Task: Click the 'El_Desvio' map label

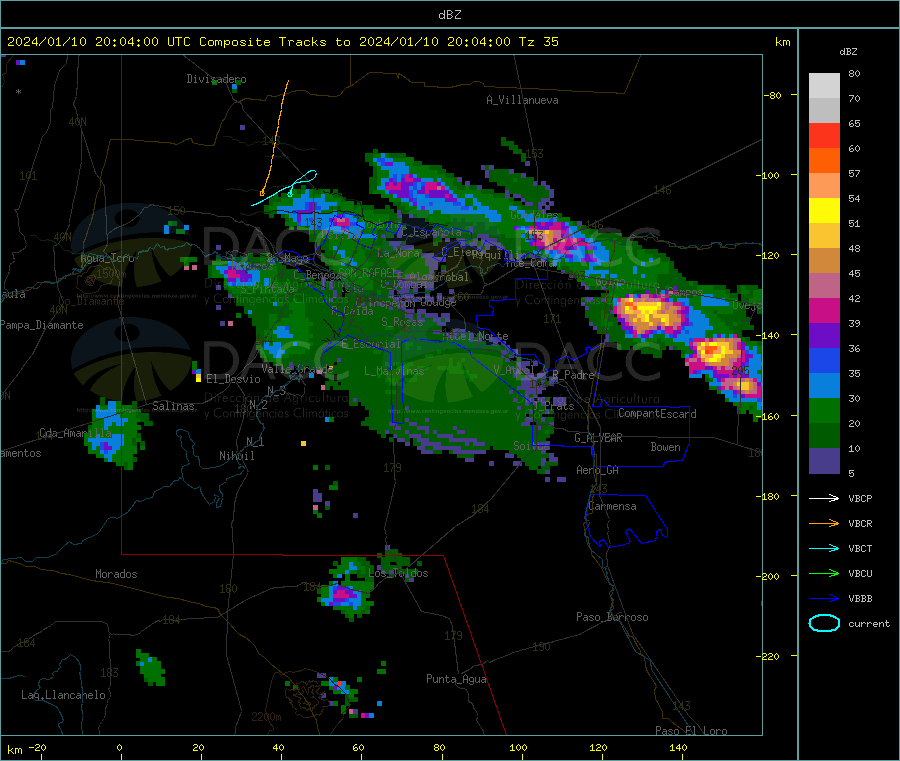Action: tap(233, 379)
